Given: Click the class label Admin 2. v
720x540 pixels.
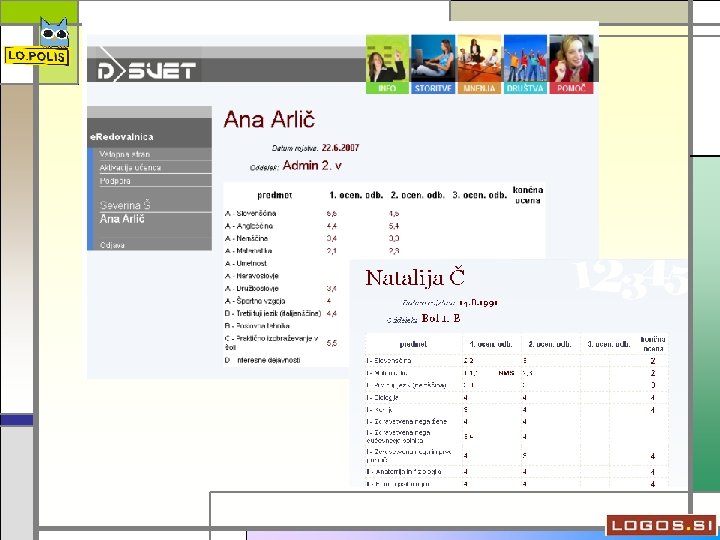Looking at the screenshot, I should (312, 165).
